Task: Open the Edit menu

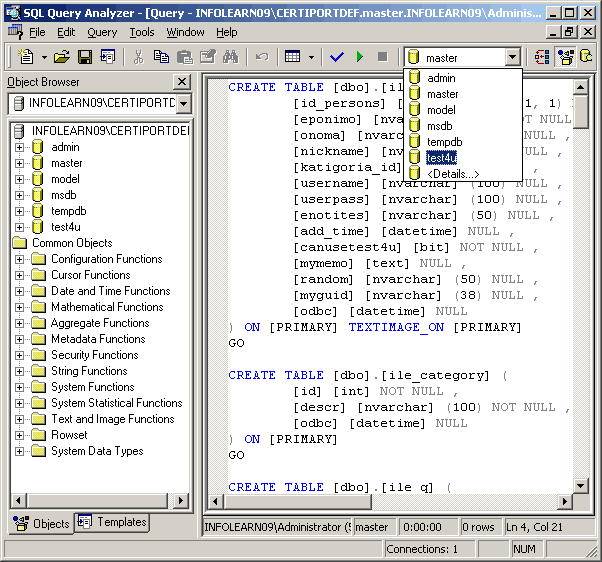Action: click(66, 32)
